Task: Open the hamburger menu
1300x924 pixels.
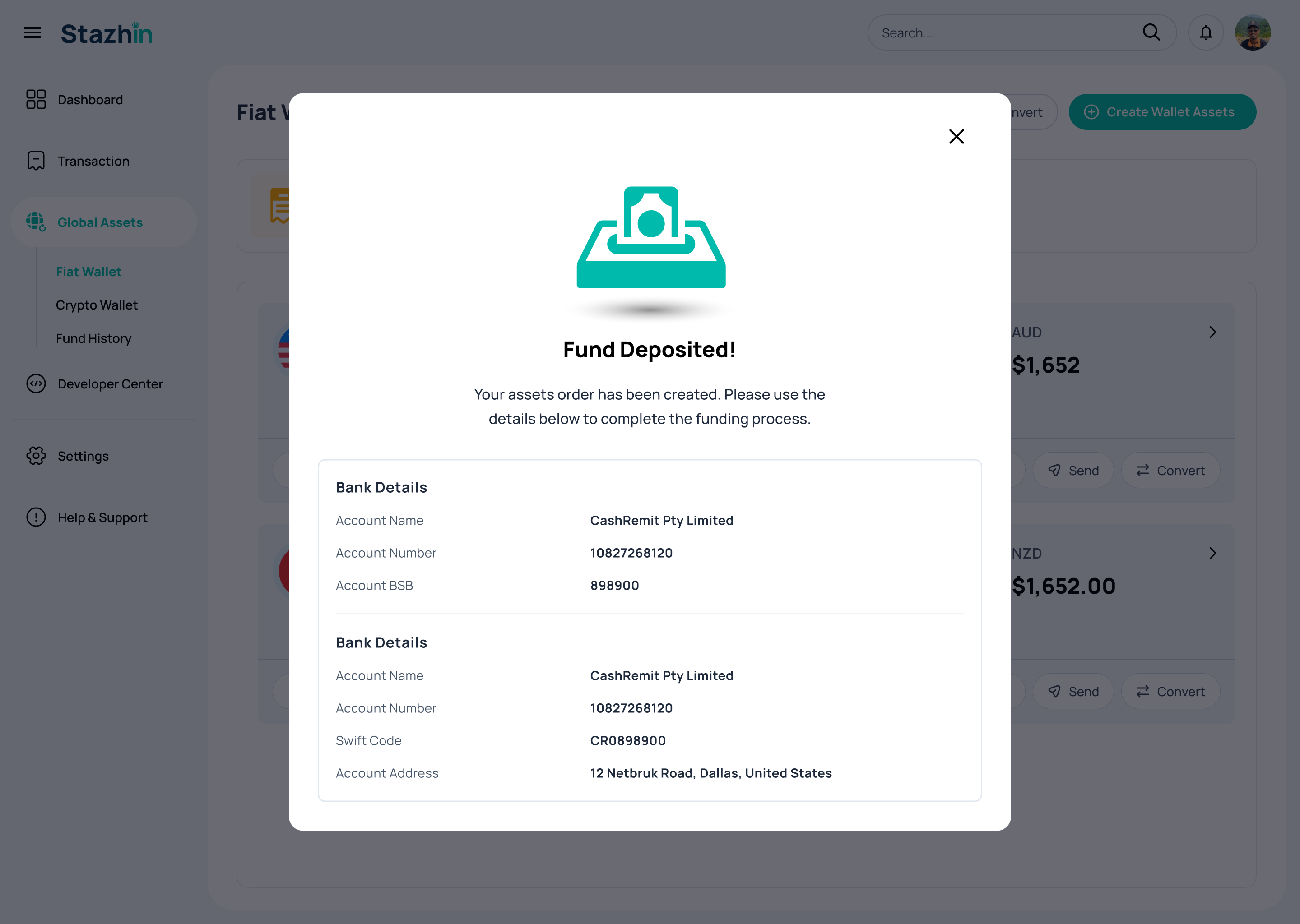Action: click(x=32, y=32)
